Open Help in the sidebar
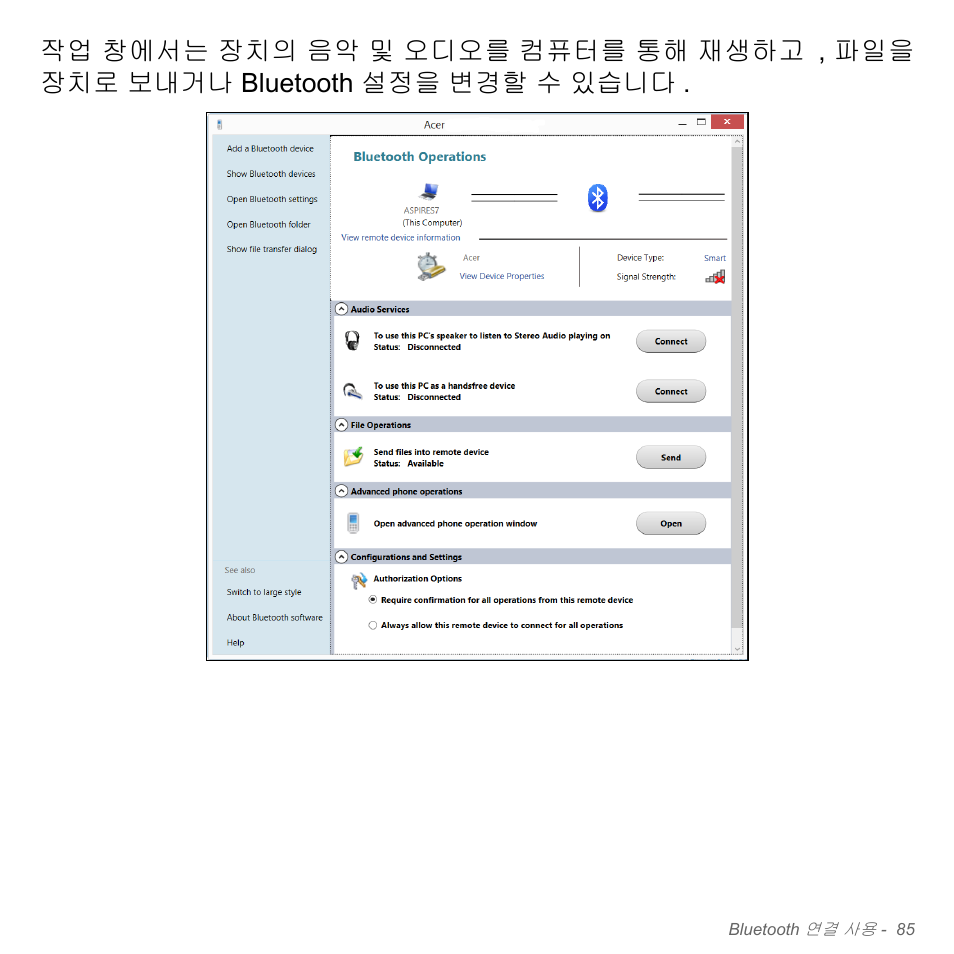The width and height of the screenshot is (954, 954). 235,642
